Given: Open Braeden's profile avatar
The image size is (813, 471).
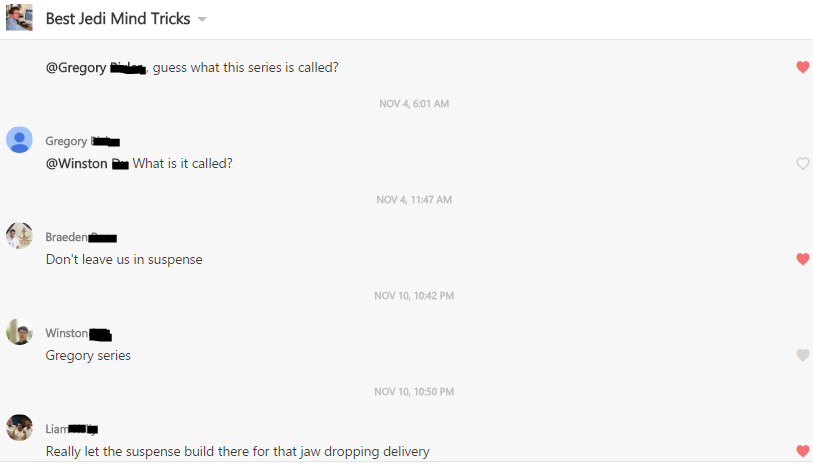Looking at the screenshot, I should [x=19, y=236].
